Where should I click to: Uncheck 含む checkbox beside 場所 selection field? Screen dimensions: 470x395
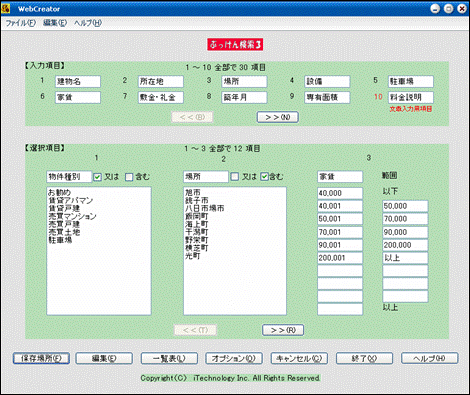click(264, 177)
